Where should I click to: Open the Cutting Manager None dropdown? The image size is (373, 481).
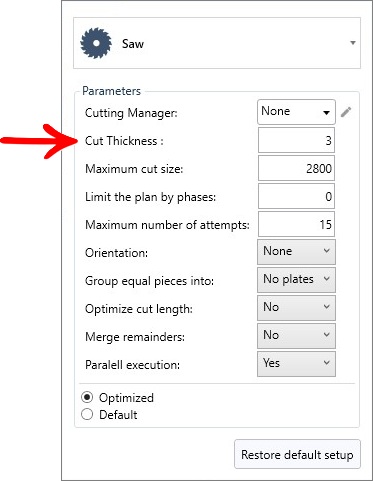(296, 112)
